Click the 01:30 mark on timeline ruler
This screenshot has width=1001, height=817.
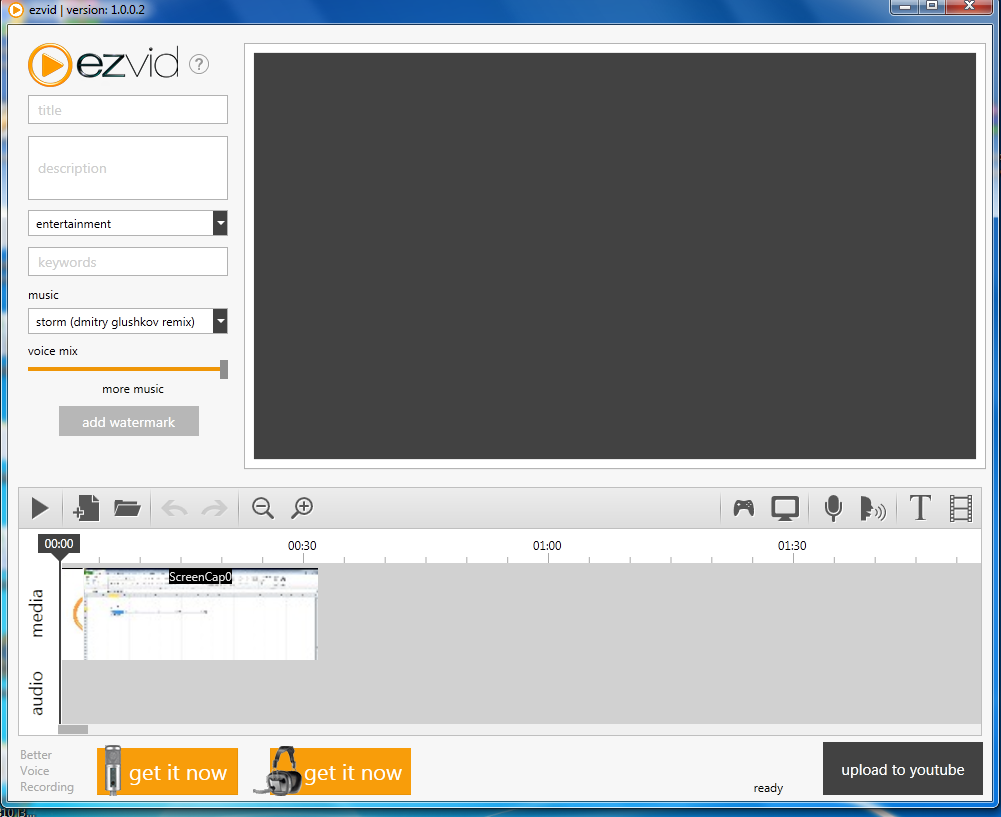[x=792, y=546]
